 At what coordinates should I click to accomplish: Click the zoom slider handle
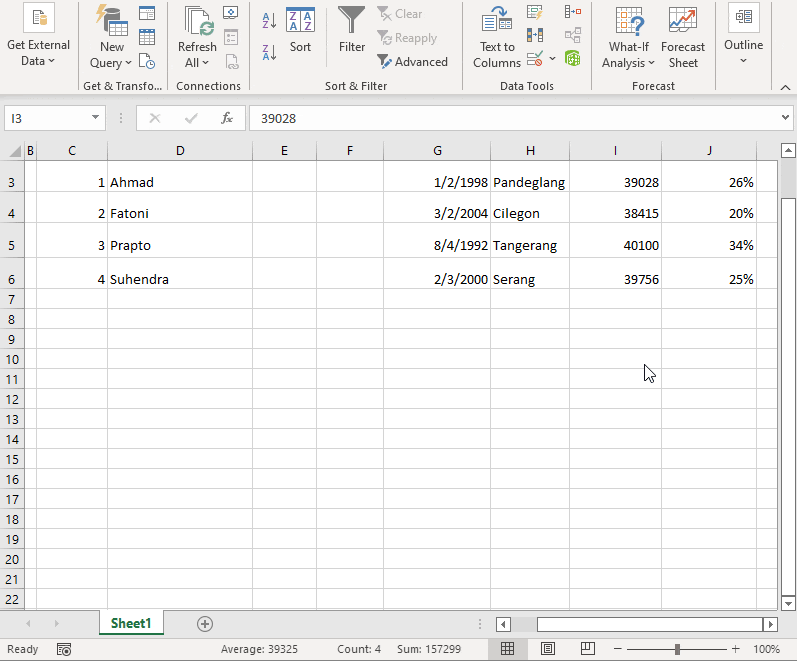(x=677, y=649)
